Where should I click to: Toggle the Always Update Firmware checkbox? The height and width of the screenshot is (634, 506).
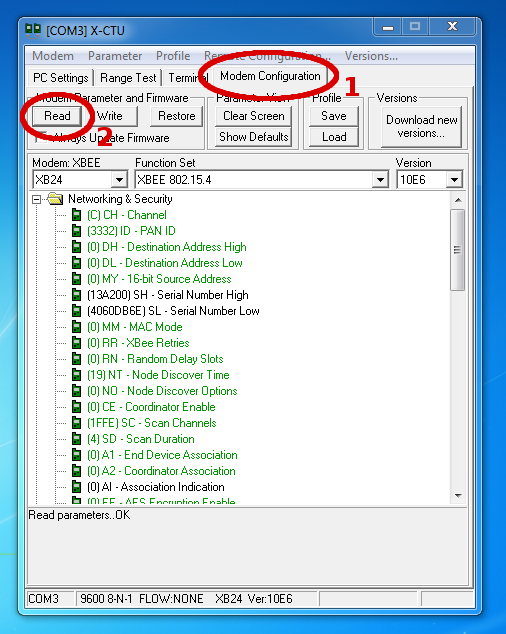41,137
